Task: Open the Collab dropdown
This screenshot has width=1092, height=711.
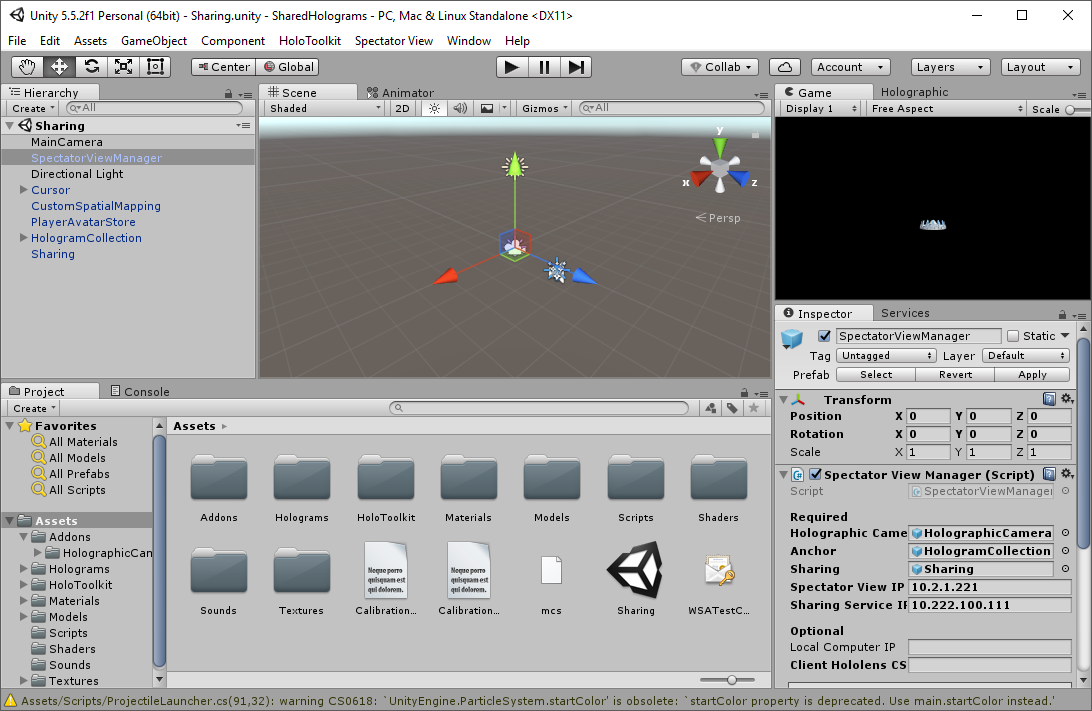Action: [720, 67]
